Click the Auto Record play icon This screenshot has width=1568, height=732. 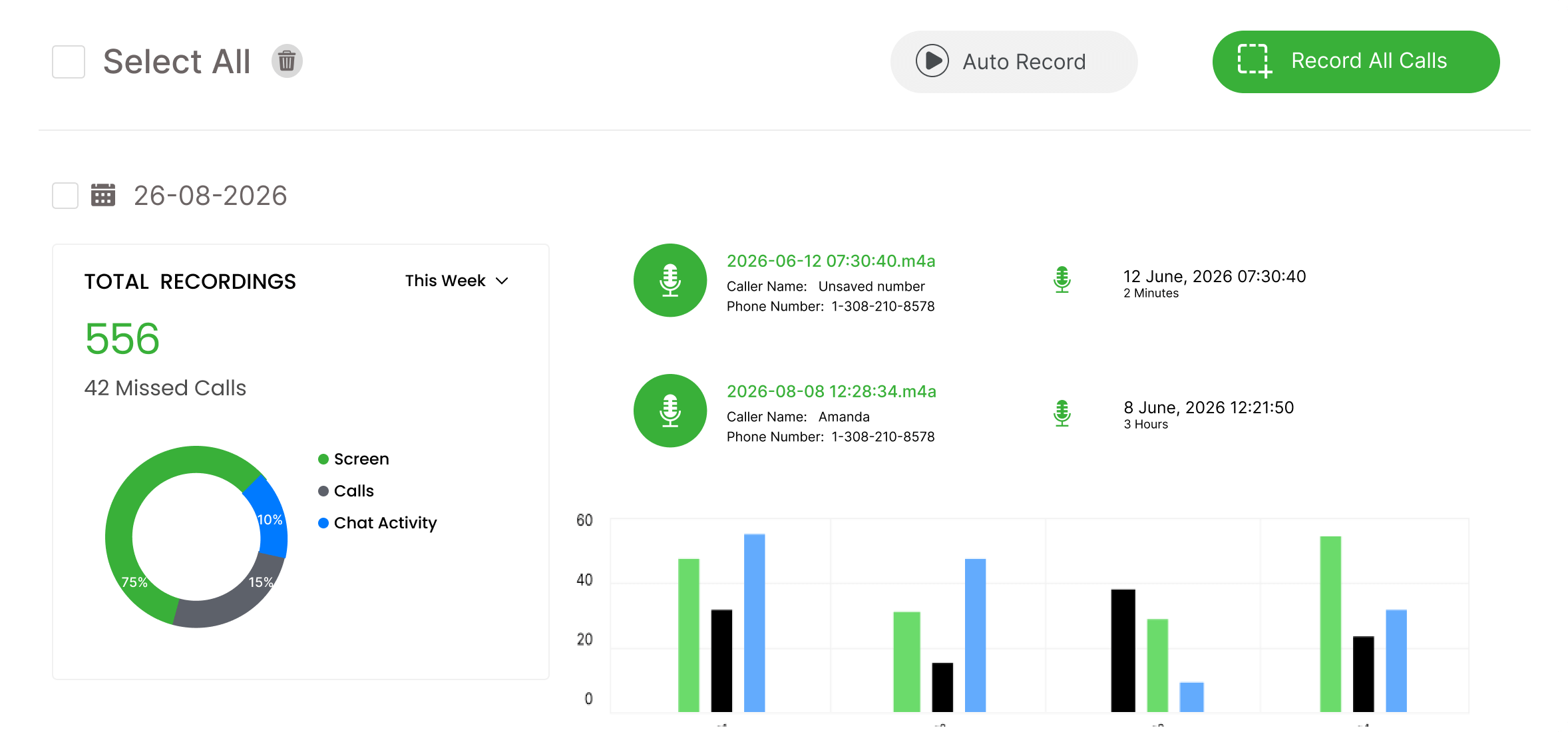click(932, 61)
